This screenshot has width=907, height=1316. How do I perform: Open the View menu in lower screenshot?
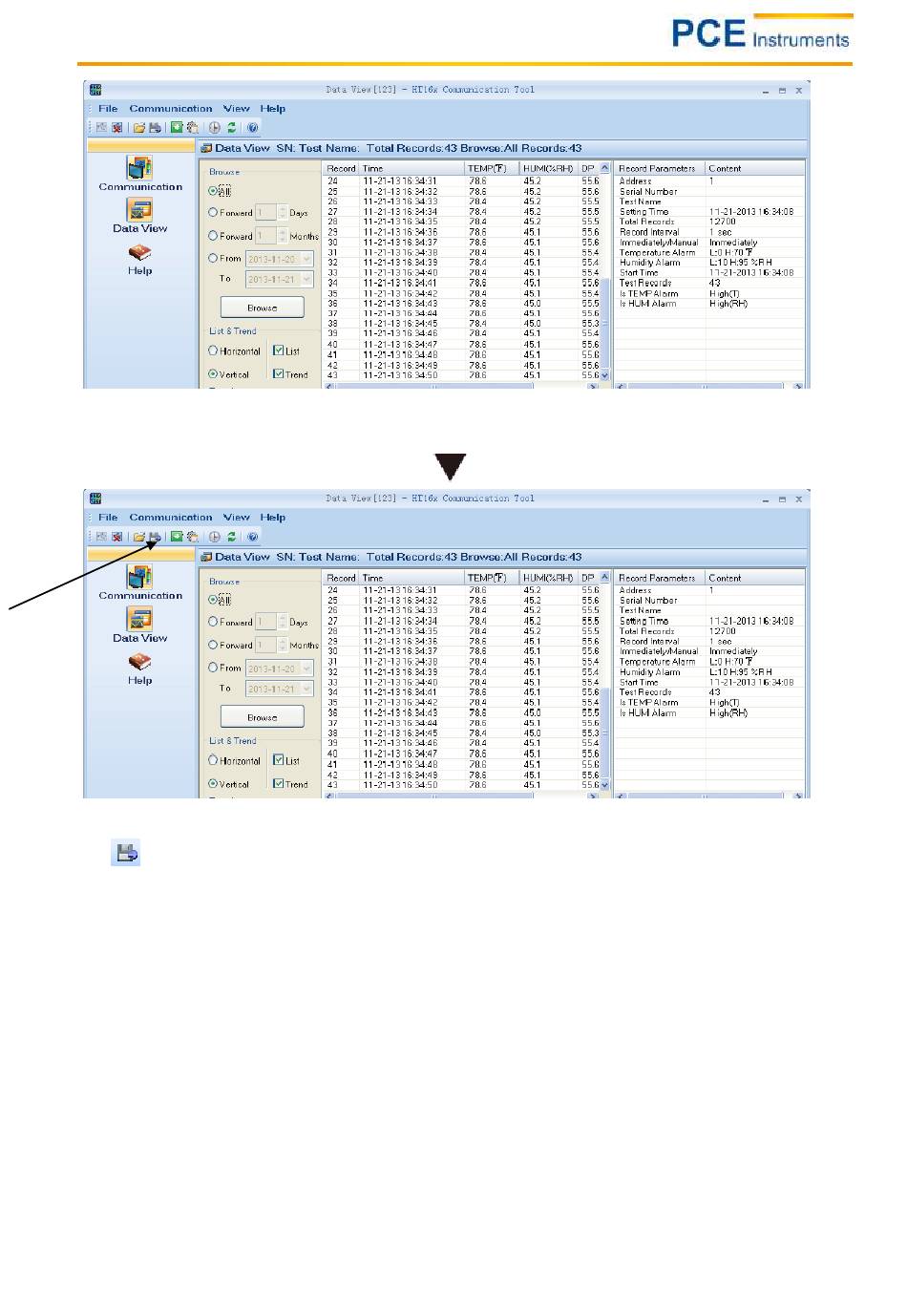click(237, 518)
